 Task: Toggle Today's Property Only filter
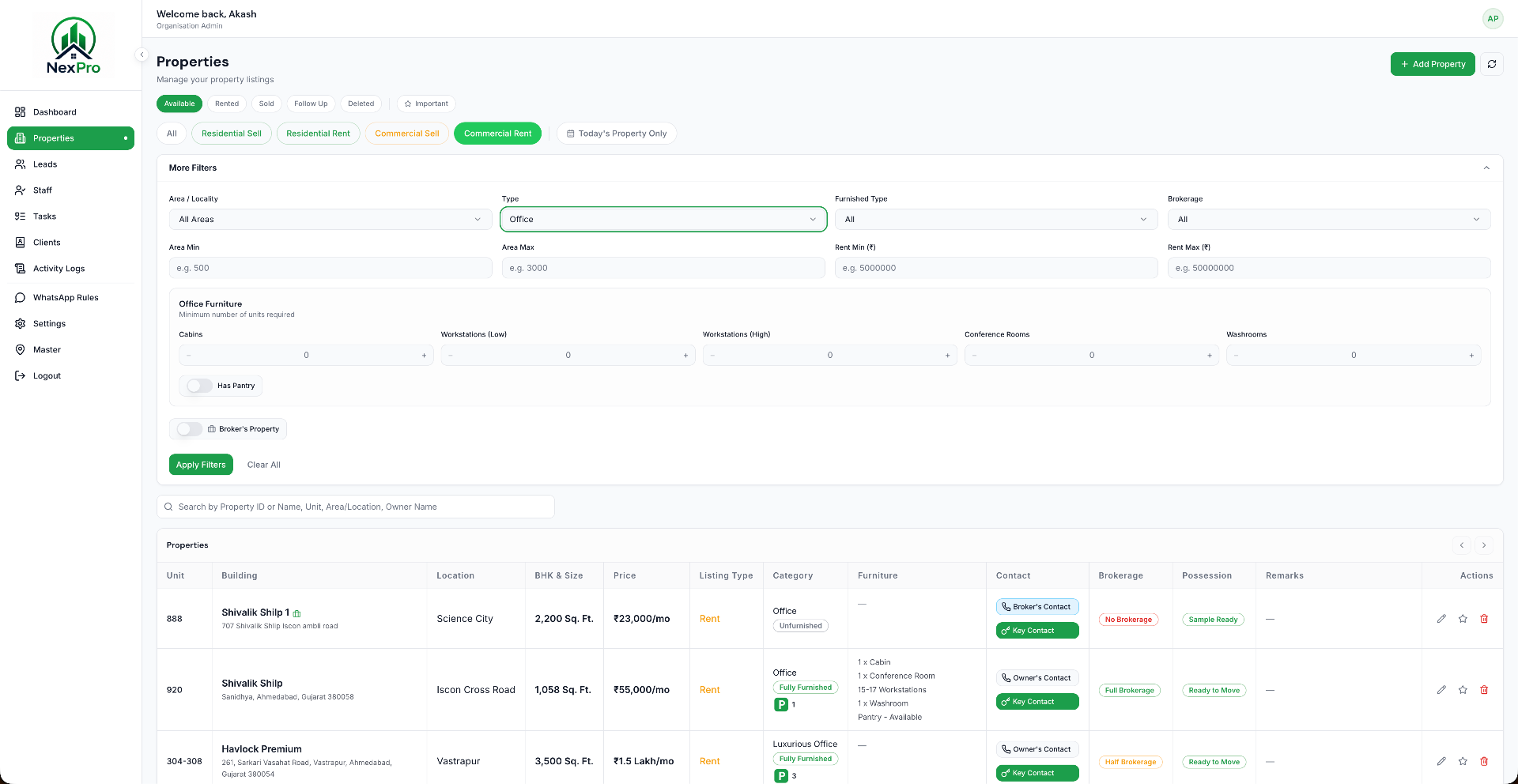point(617,134)
